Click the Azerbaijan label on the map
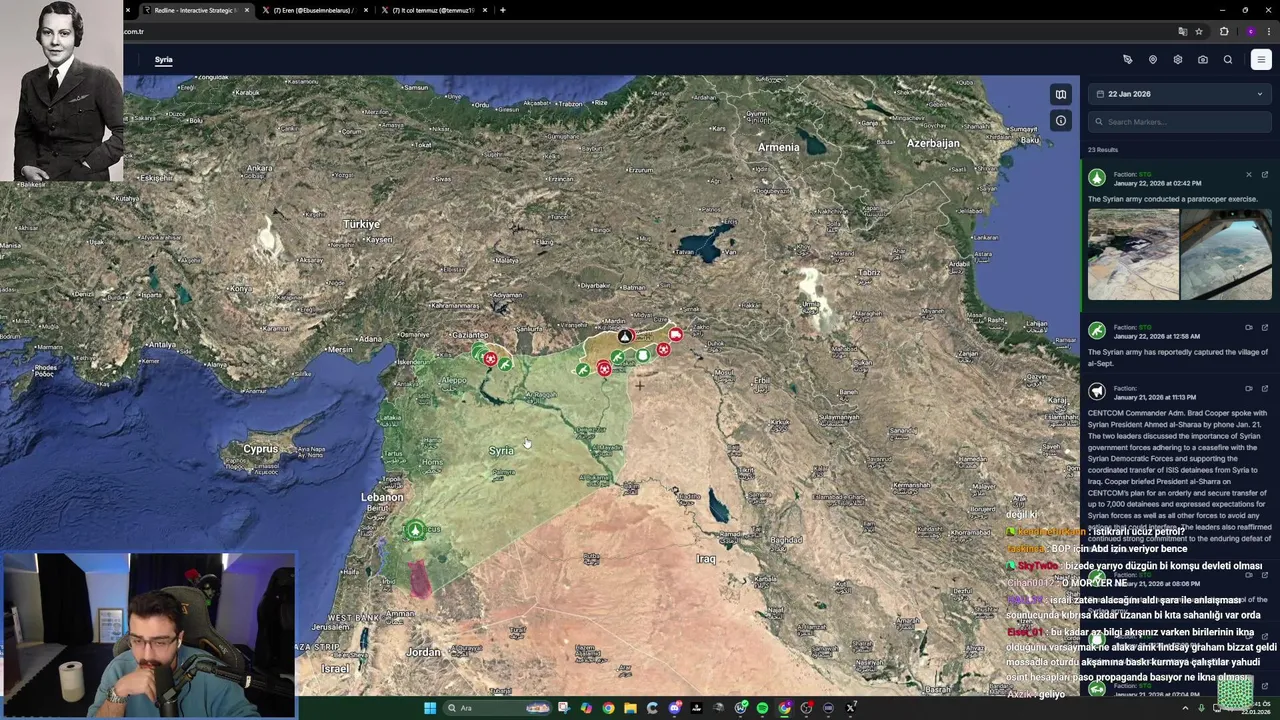Viewport: 1280px width, 720px height. (933, 143)
